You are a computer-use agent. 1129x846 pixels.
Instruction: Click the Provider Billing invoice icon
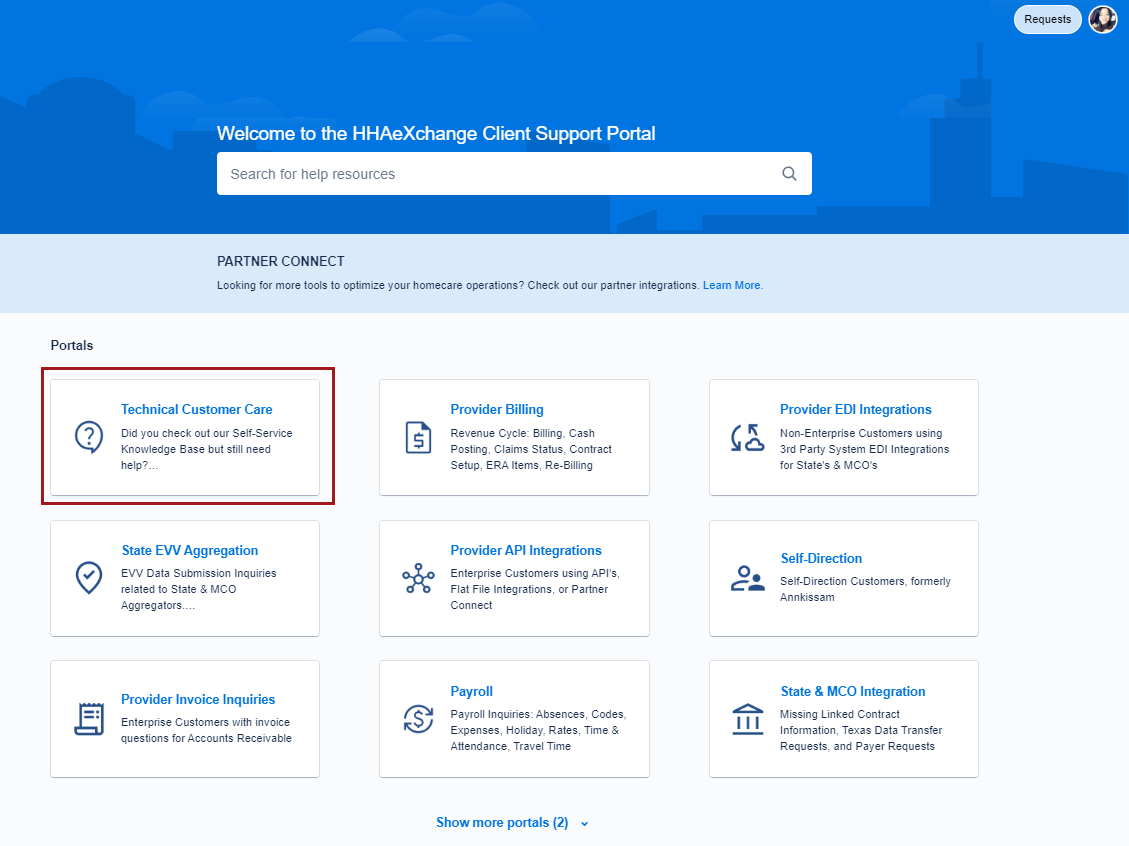[x=418, y=437]
